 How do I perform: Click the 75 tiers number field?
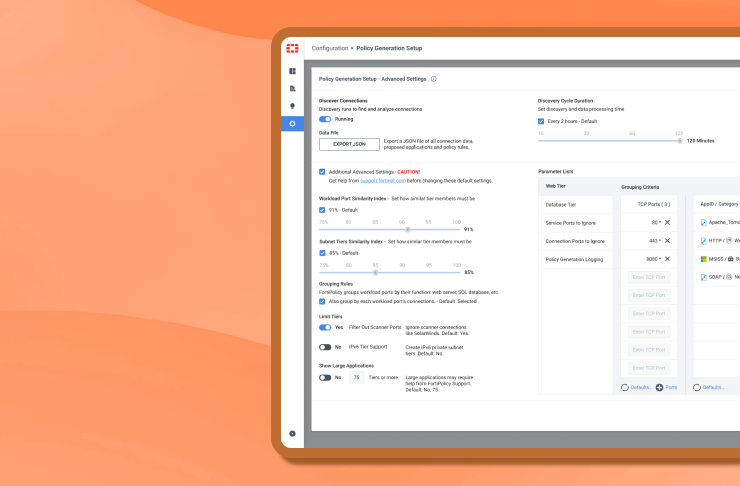point(356,377)
